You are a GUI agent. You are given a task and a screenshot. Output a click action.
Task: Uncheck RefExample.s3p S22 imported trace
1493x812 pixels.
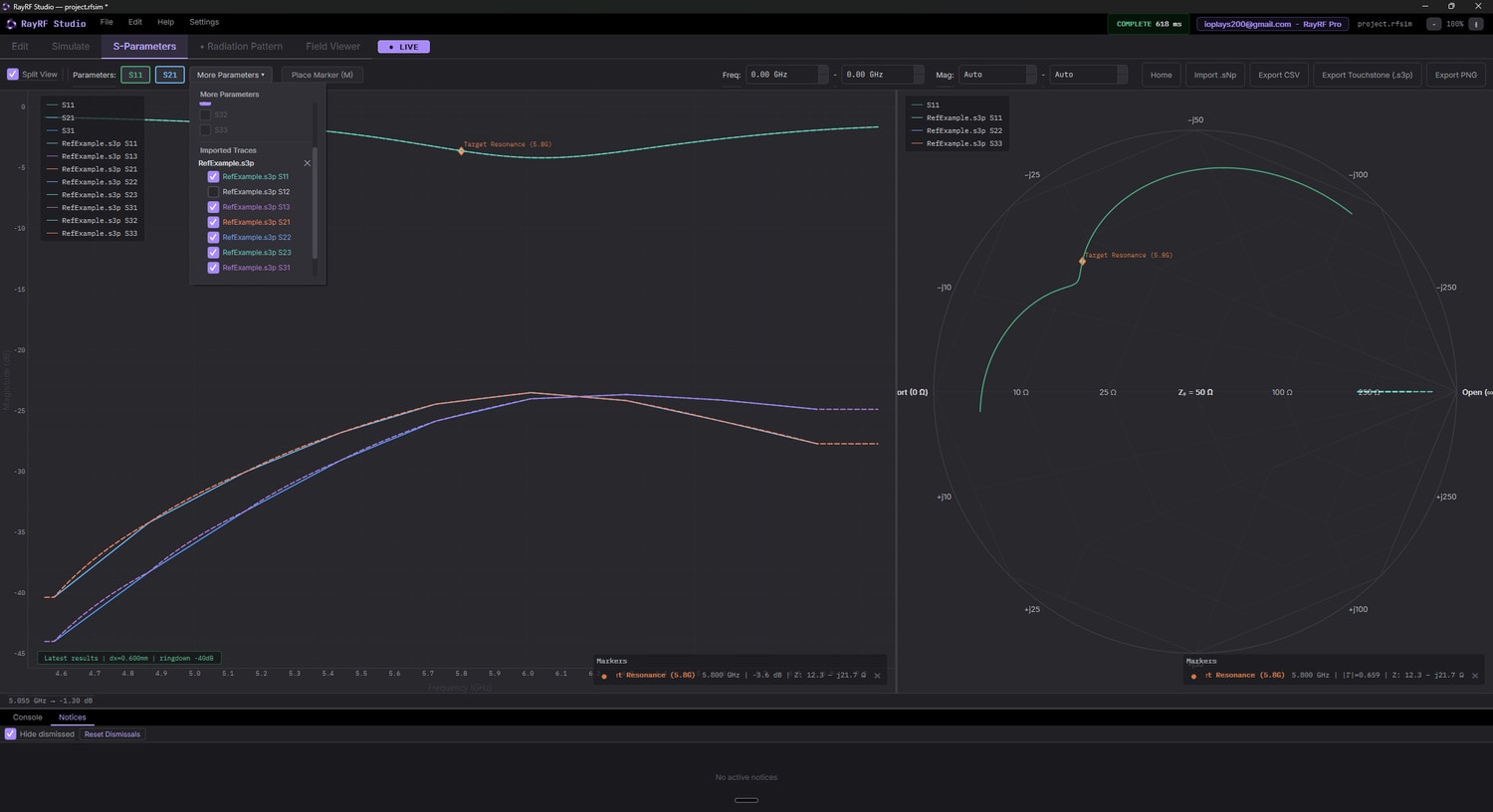pos(213,238)
